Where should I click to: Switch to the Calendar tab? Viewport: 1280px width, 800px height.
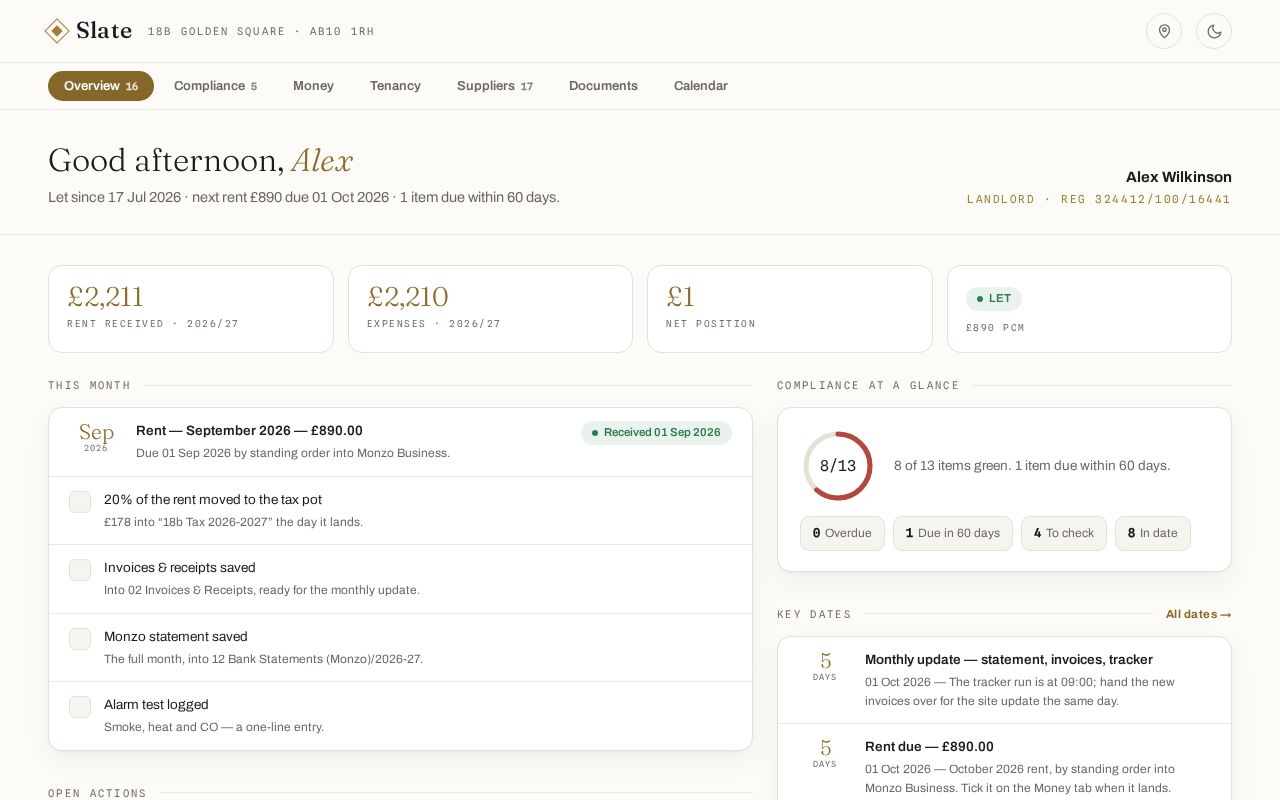pyautogui.click(x=701, y=86)
